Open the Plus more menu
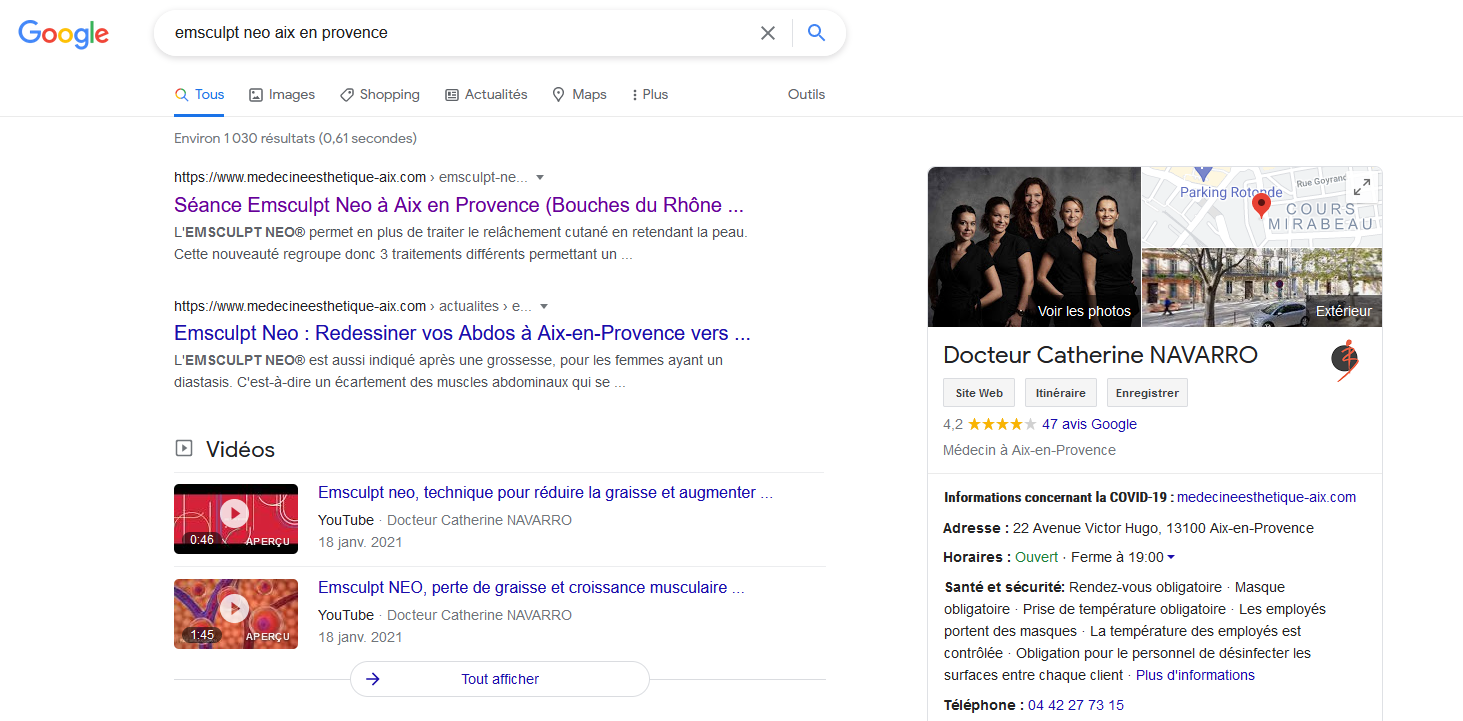Screen dimensions: 1463x721 click(650, 94)
